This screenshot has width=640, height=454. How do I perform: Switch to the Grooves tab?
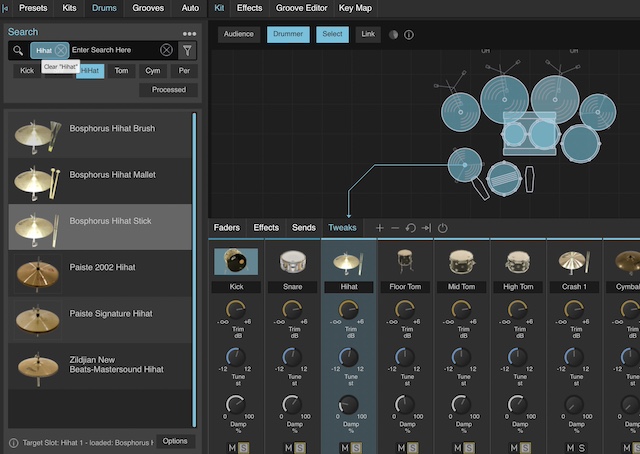click(x=148, y=8)
